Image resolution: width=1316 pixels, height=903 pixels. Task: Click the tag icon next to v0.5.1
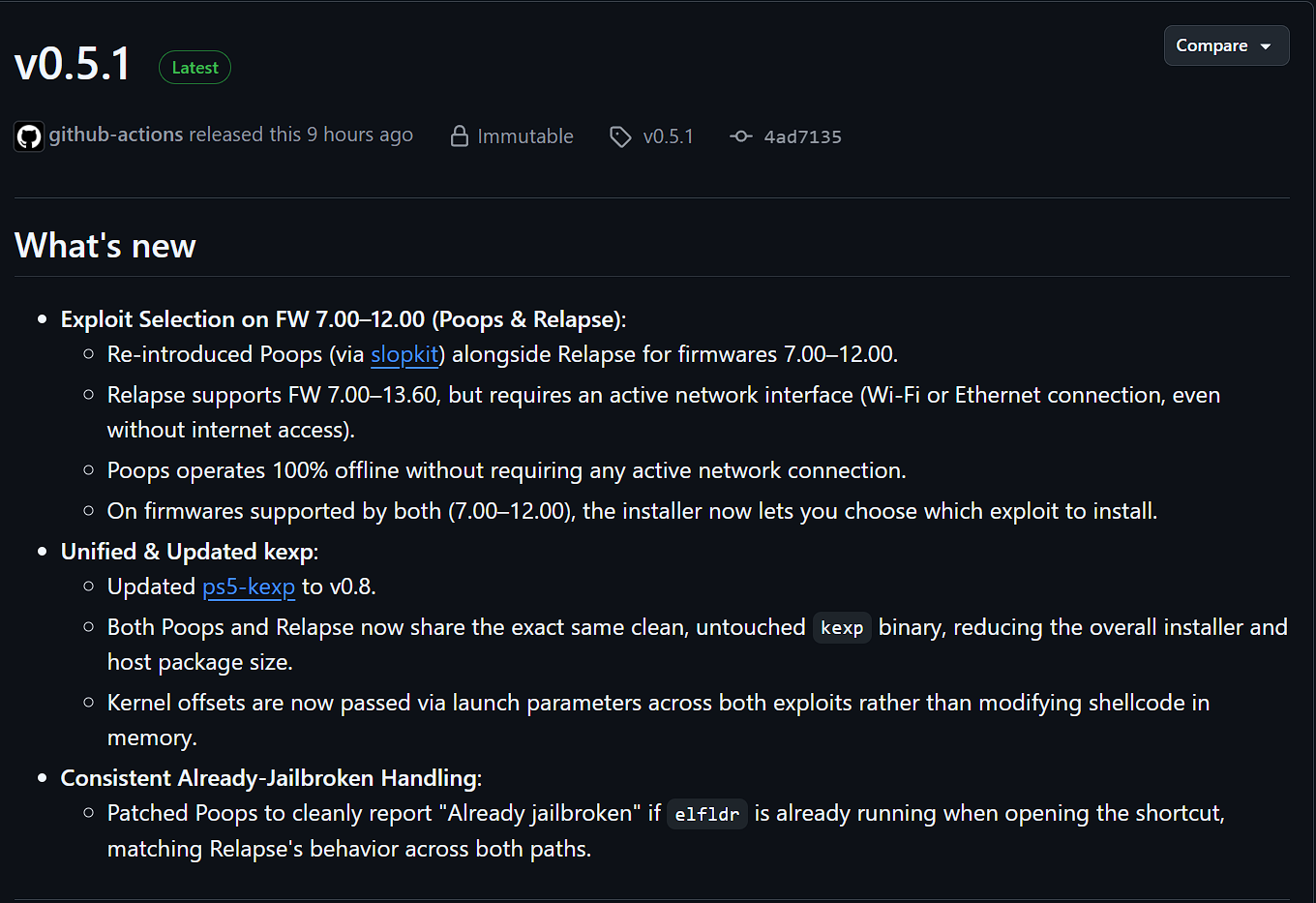(x=620, y=136)
